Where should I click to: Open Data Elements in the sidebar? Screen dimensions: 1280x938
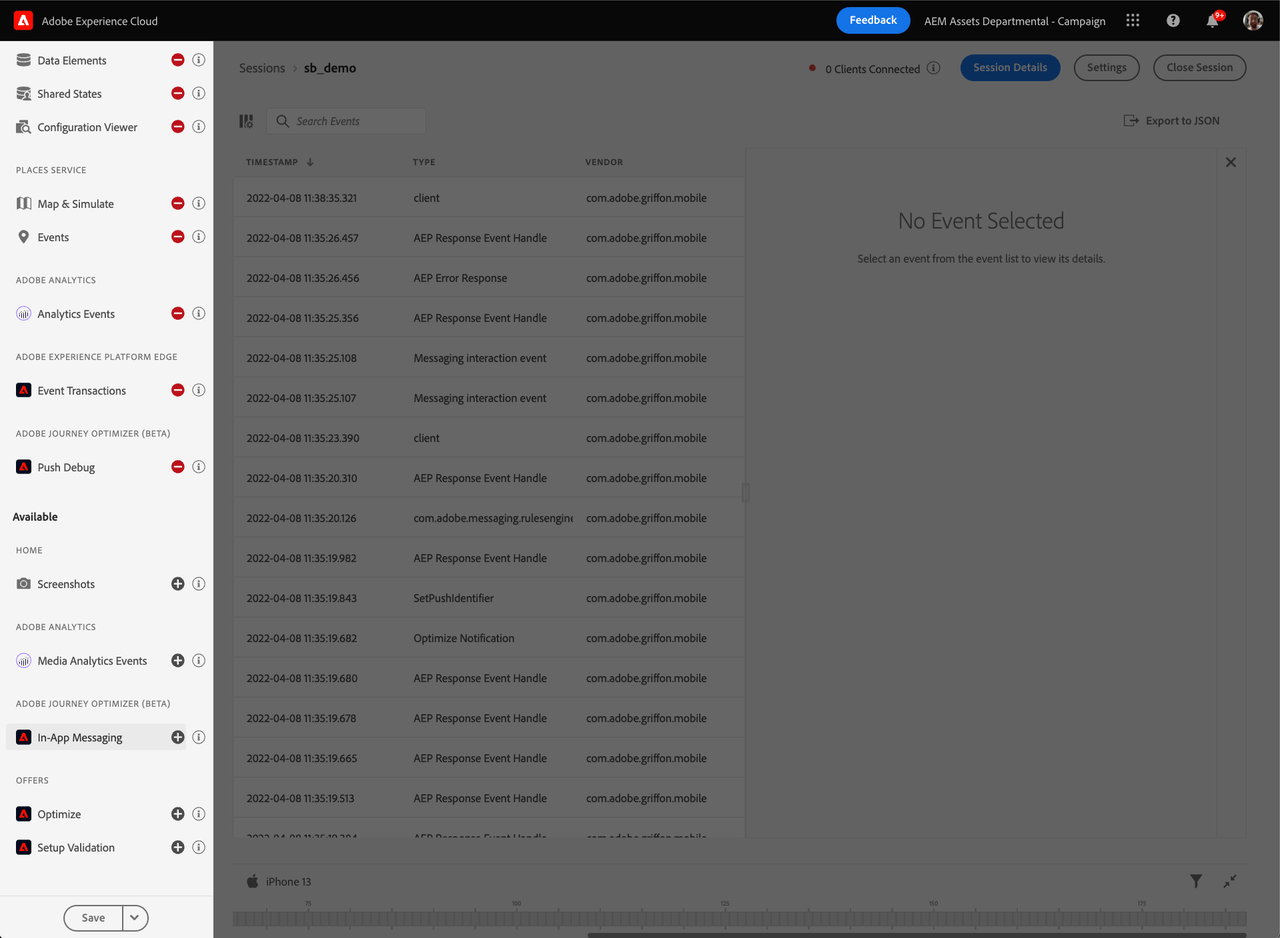(72, 60)
